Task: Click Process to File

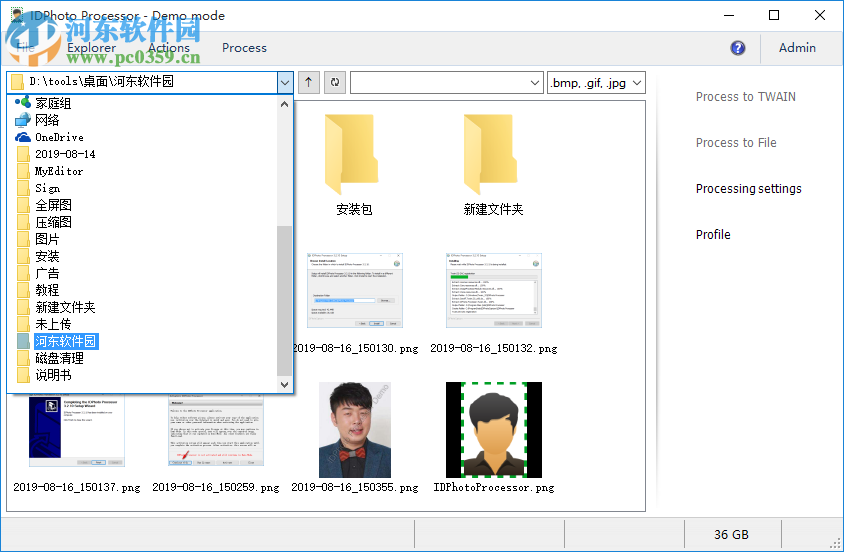Action: [736, 143]
